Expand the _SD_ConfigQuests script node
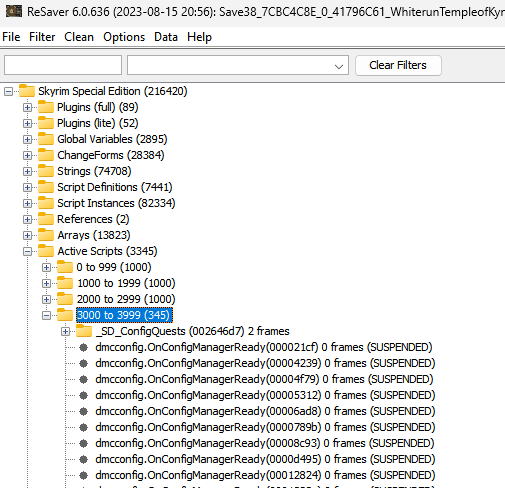 click(65, 331)
